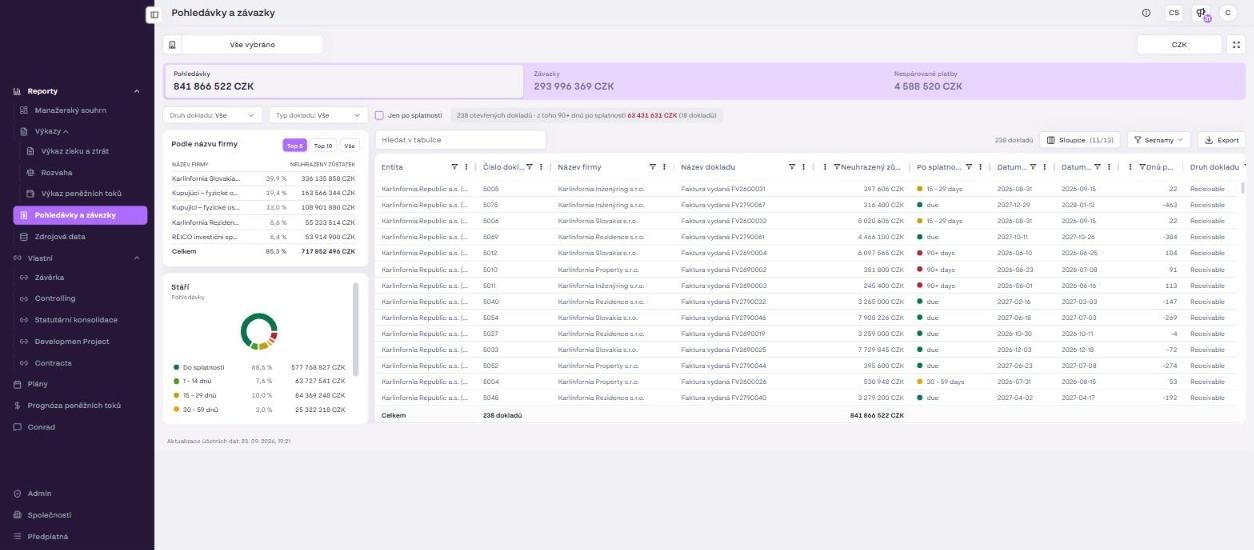
Task: Click the table's vertical scrollbar
Action: pos(1244,187)
